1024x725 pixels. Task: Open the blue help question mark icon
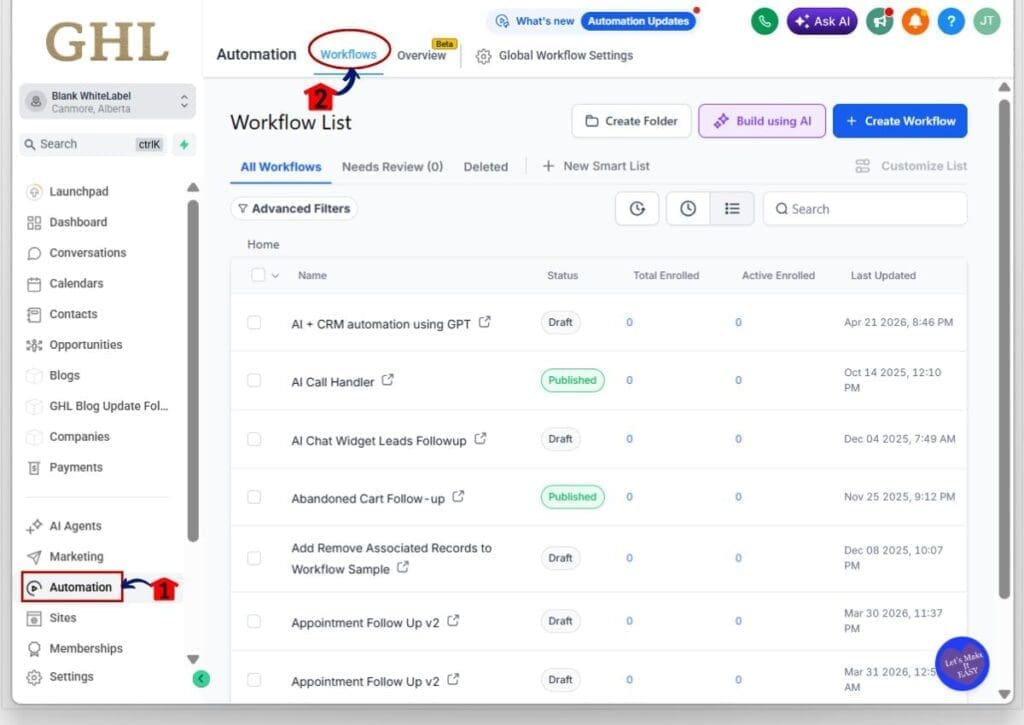pyautogui.click(x=951, y=21)
